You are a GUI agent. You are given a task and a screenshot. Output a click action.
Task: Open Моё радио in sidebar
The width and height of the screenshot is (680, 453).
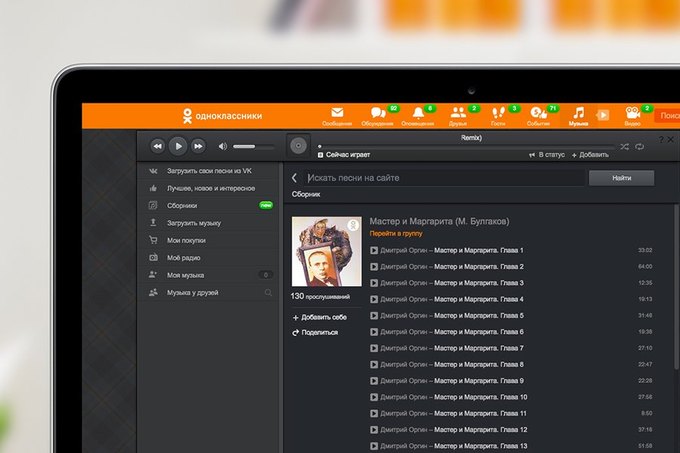point(209,257)
